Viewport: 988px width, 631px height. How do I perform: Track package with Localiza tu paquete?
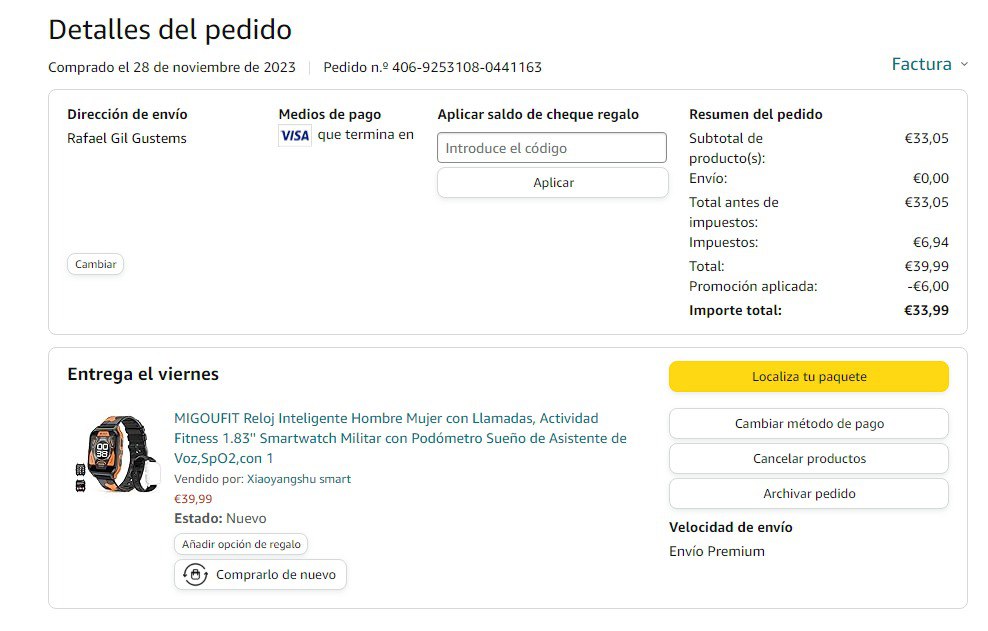(x=808, y=377)
